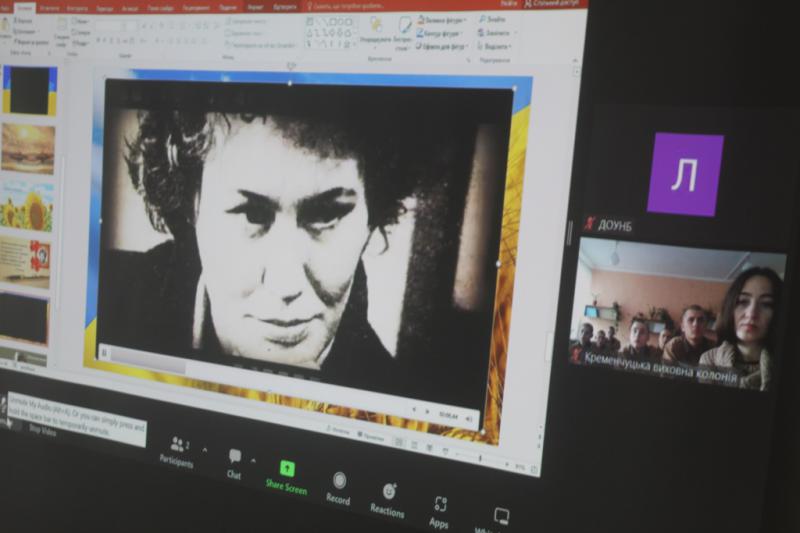This screenshot has height=533, width=800.
Task: Select the Кременчуцька виховна колонія video tile
Action: point(676,314)
